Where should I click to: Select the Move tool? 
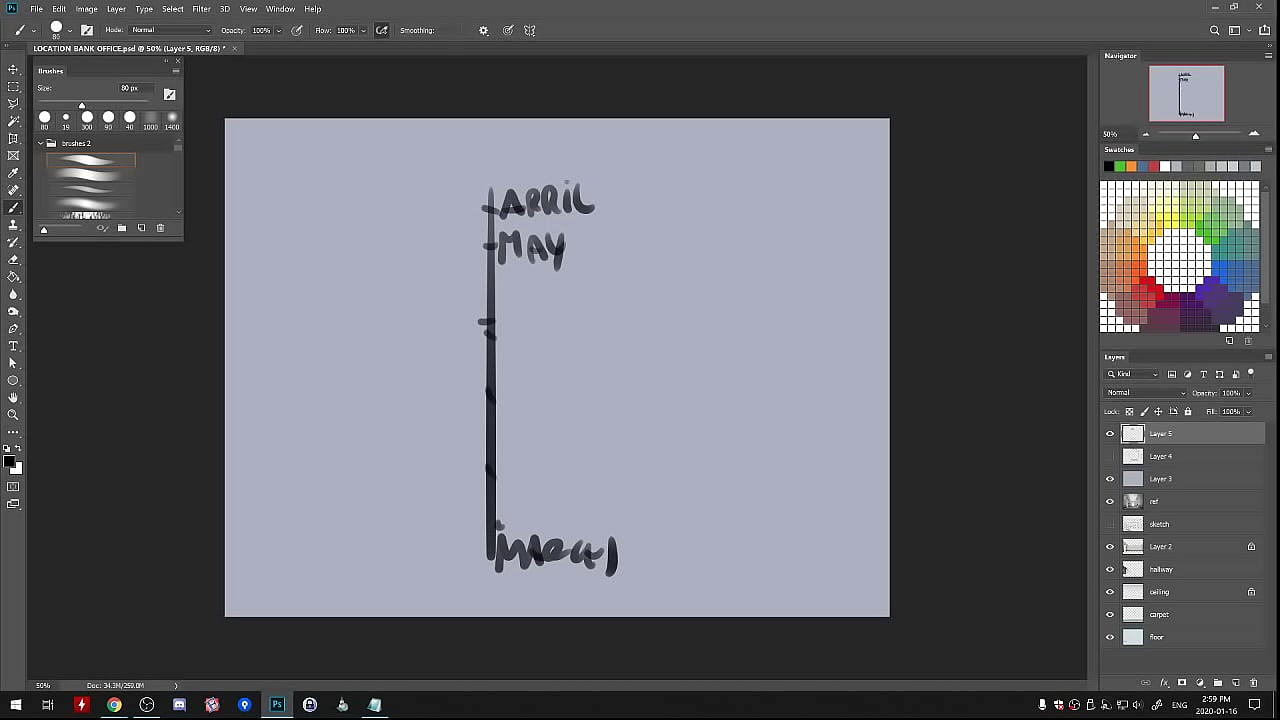pos(13,69)
